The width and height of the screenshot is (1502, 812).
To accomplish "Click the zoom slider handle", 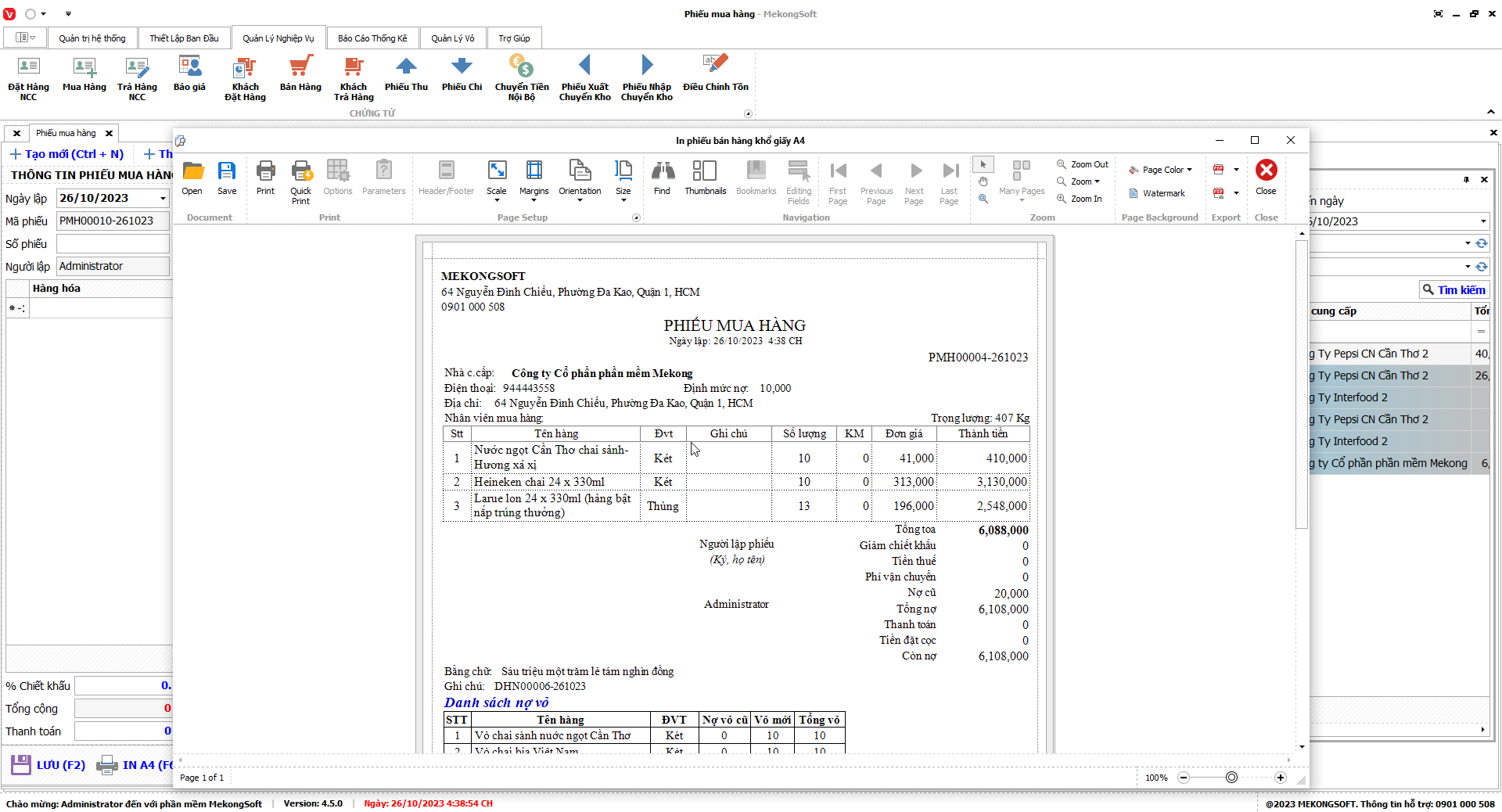I will (x=1231, y=778).
